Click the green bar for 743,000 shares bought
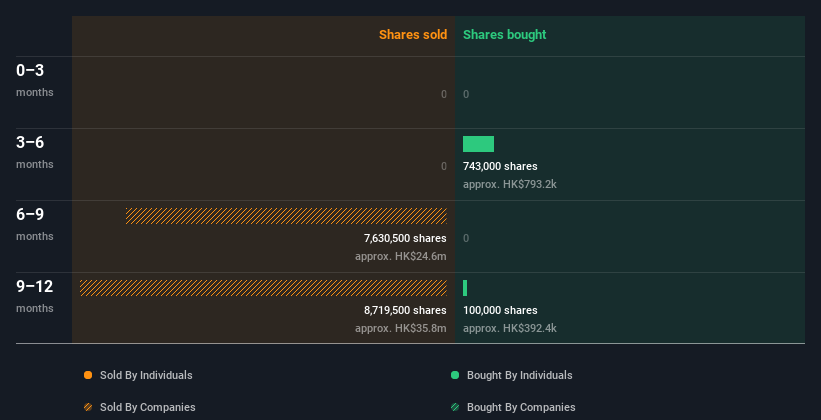 click(x=479, y=144)
